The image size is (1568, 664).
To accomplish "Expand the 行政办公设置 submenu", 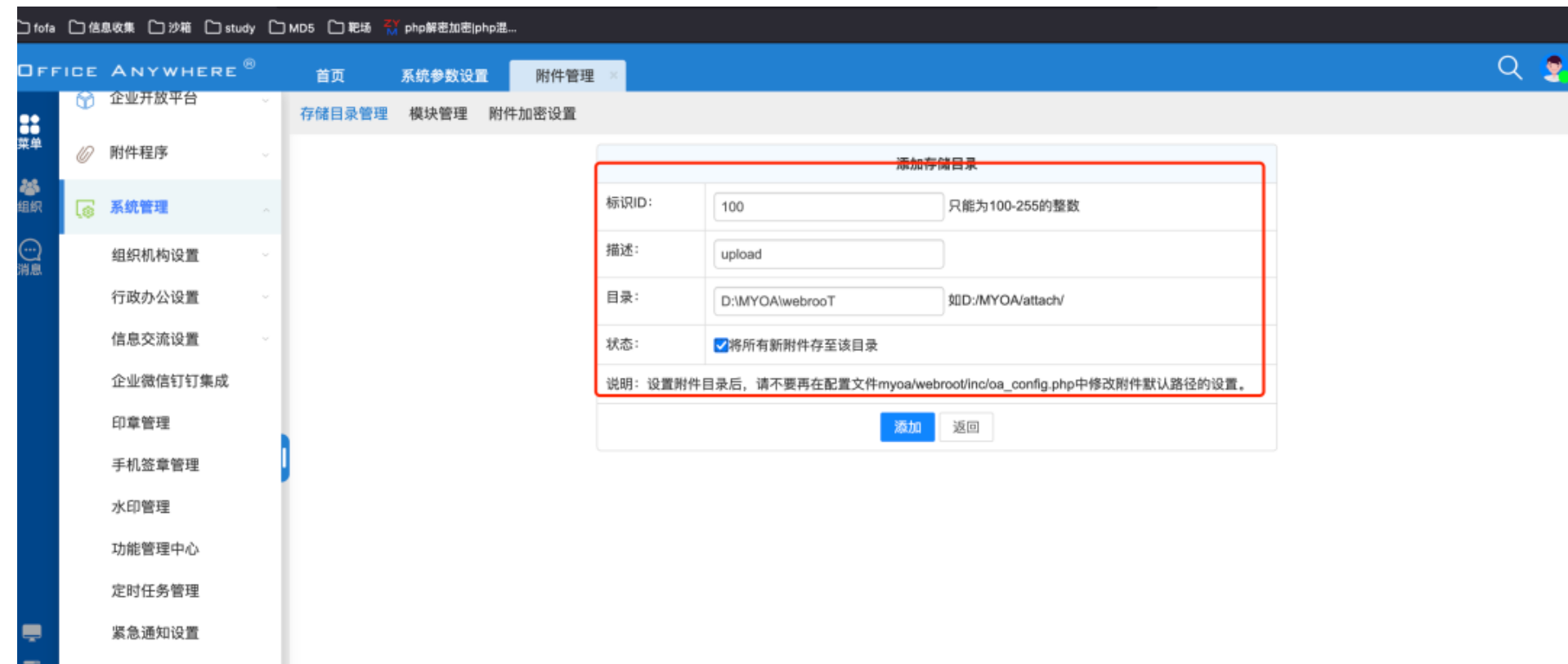I will click(x=266, y=297).
